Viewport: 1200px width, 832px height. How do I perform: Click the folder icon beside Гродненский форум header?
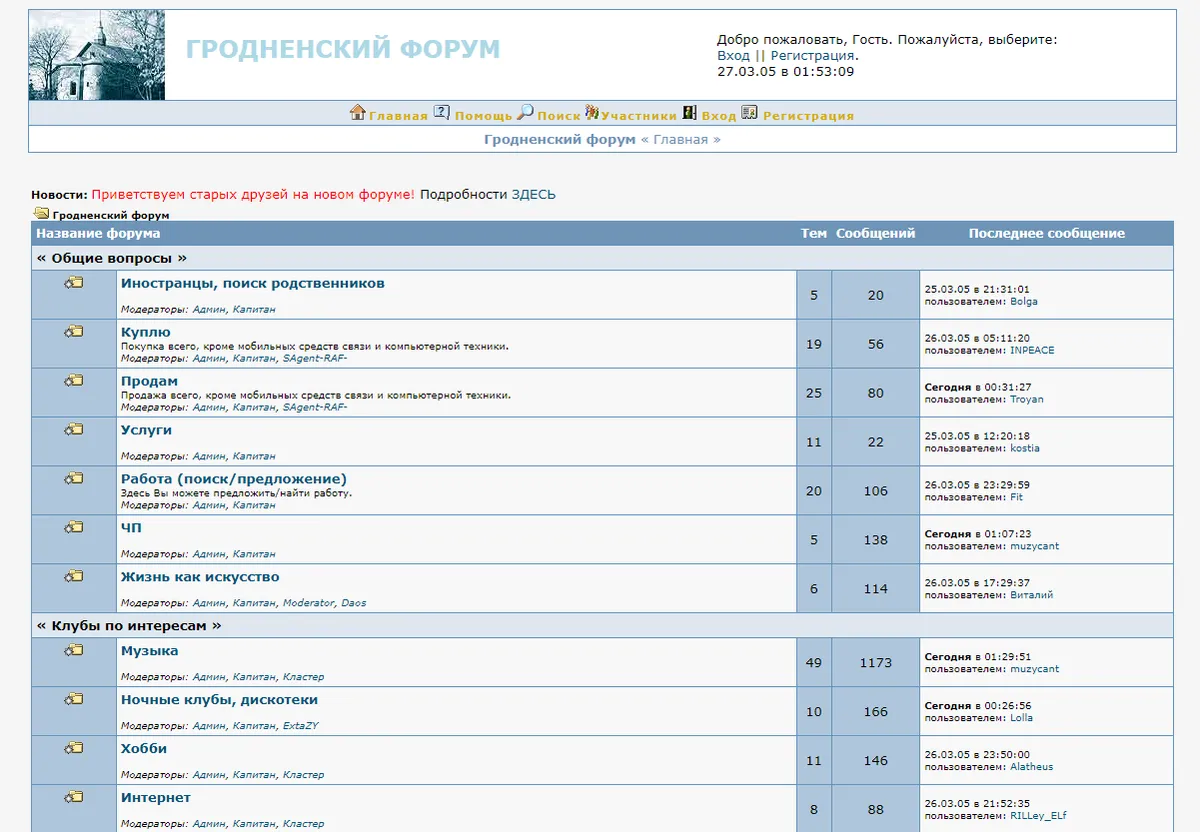(40, 212)
